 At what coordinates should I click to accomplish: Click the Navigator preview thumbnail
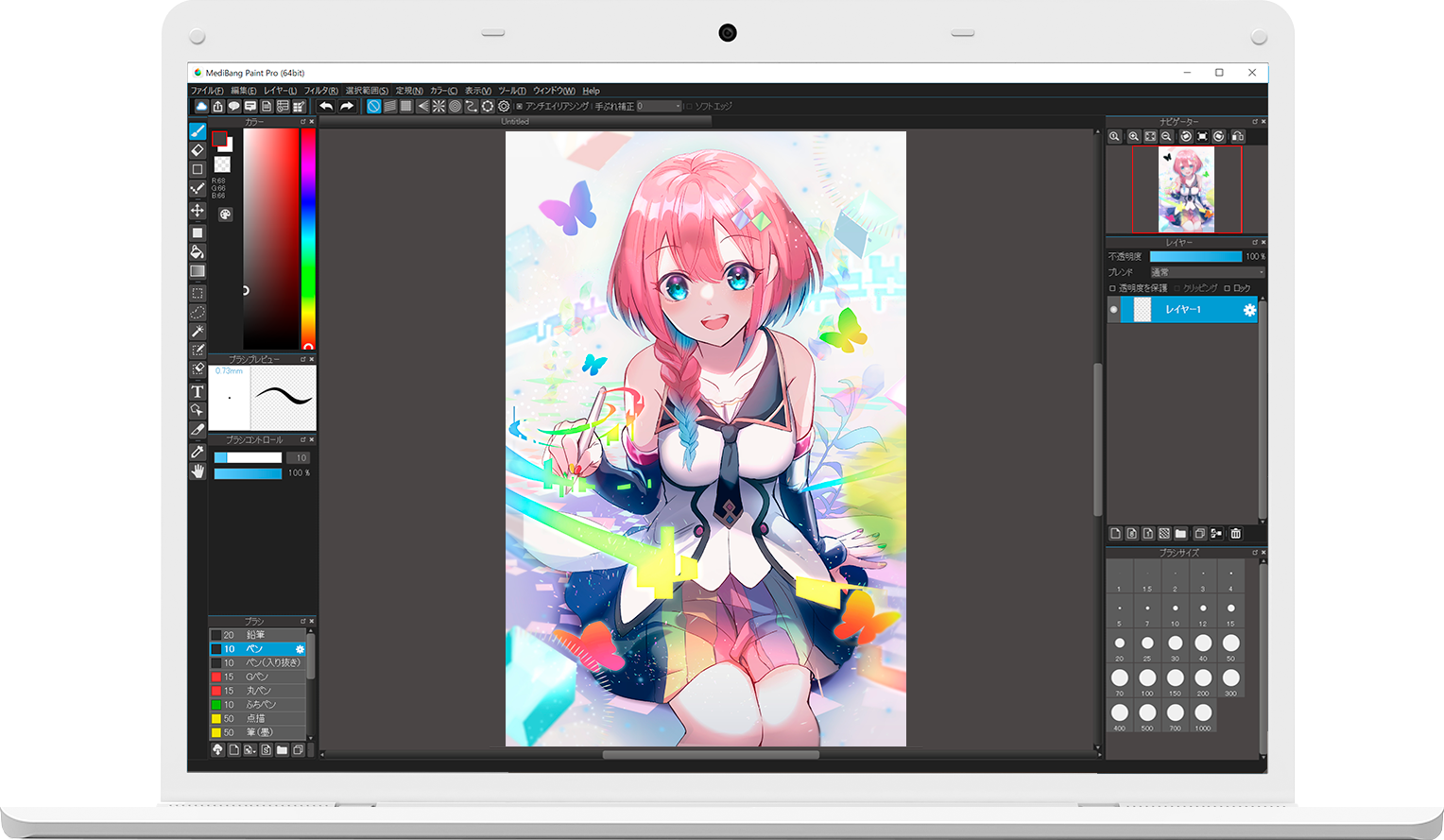(x=1186, y=190)
